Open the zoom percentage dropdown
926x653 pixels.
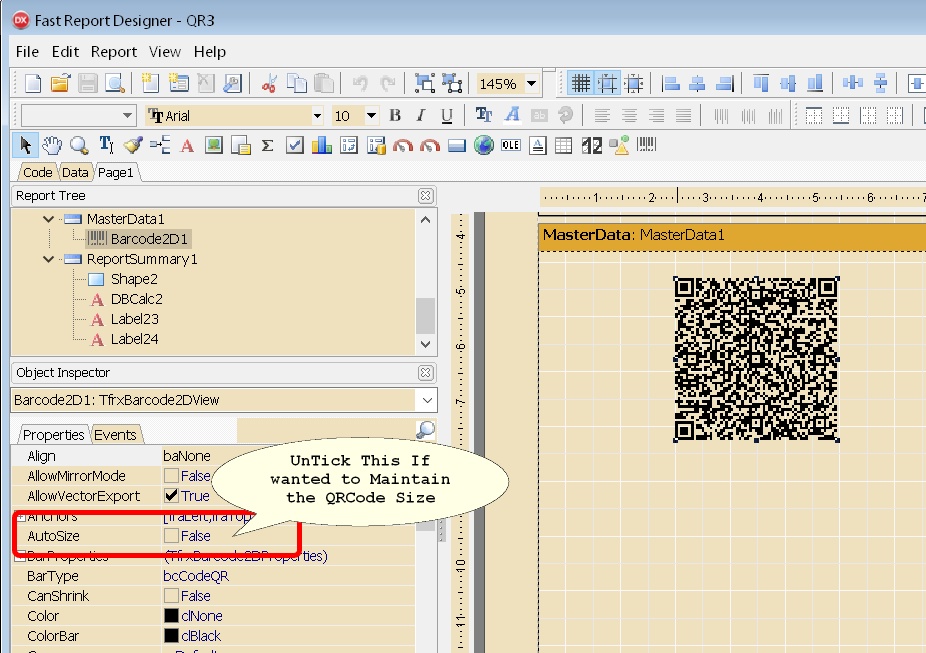pos(532,84)
